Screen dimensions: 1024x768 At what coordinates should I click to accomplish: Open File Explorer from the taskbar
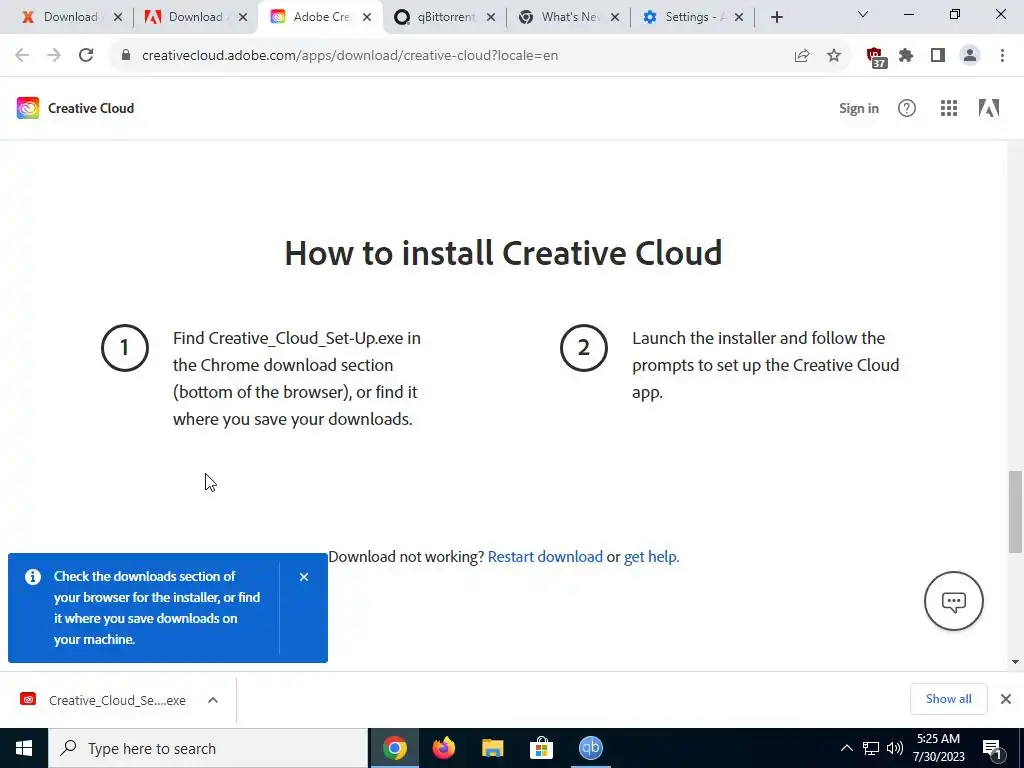pyautogui.click(x=492, y=748)
